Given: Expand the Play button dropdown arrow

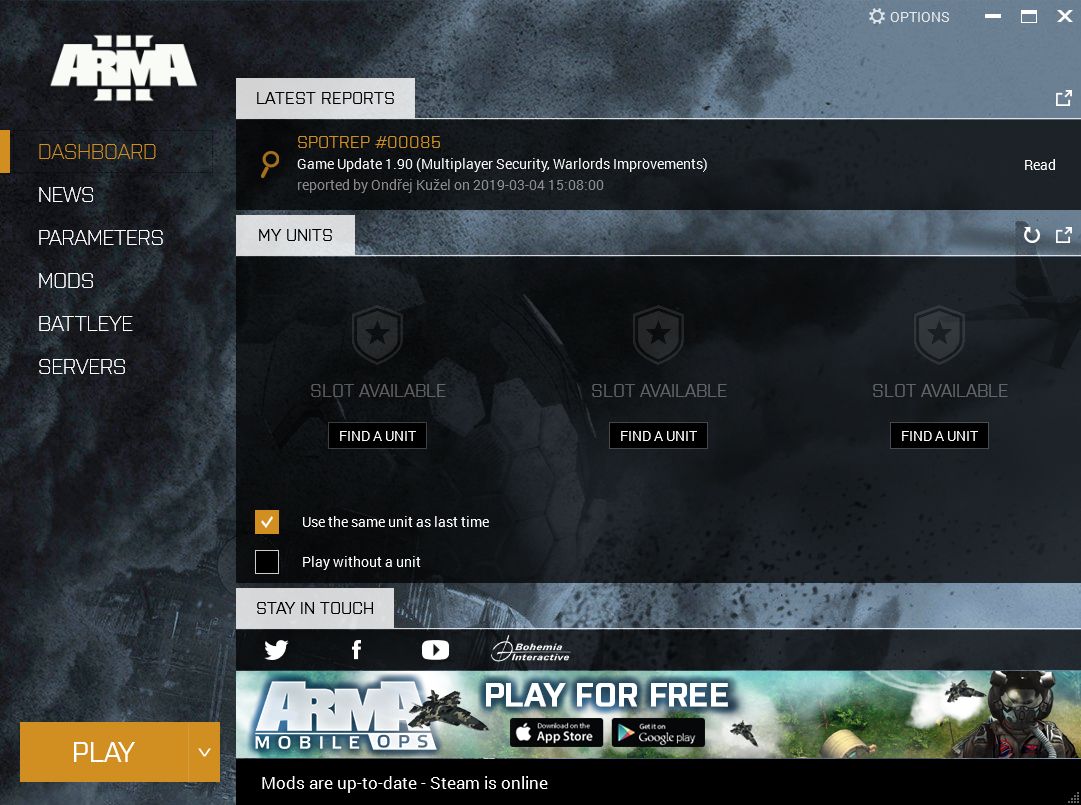Looking at the screenshot, I should click(204, 752).
